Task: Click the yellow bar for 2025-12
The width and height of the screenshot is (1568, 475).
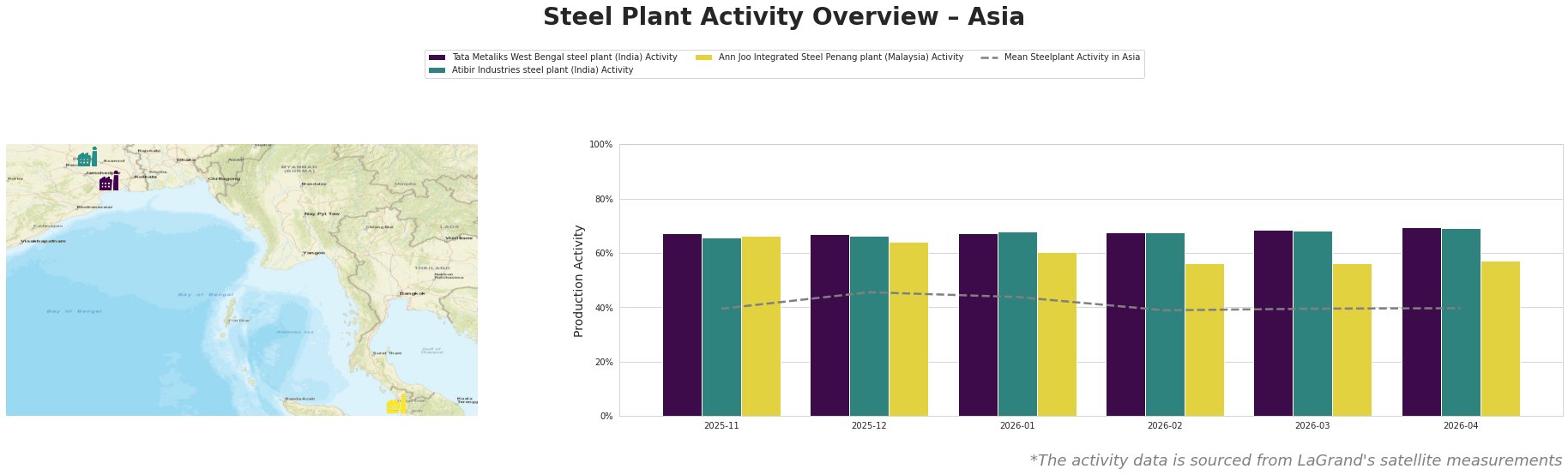Action: click(x=908, y=329)
